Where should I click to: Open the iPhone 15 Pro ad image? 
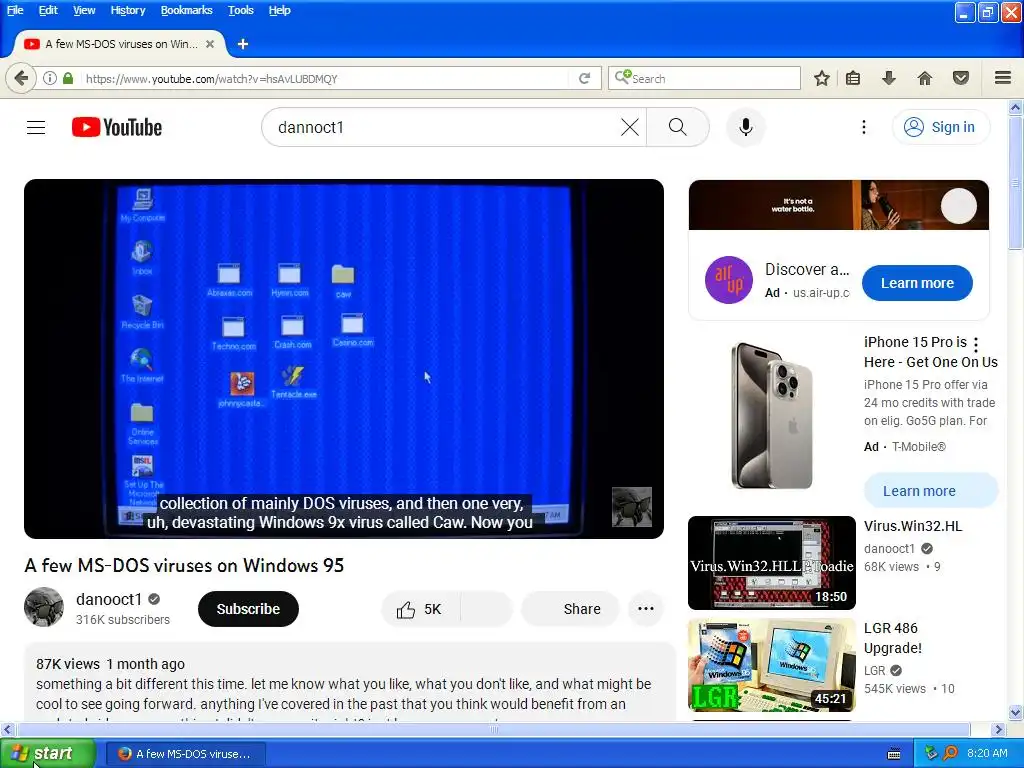pos(772,415)
